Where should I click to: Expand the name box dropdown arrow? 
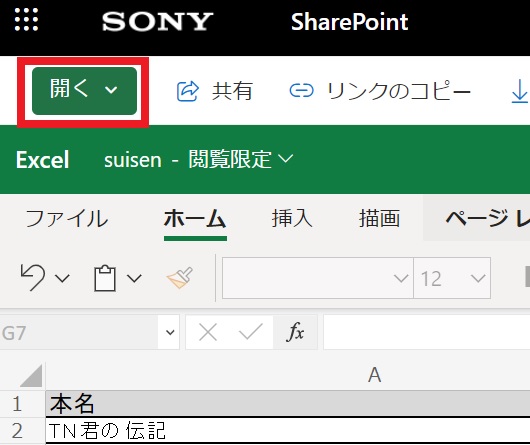[170, 332]
